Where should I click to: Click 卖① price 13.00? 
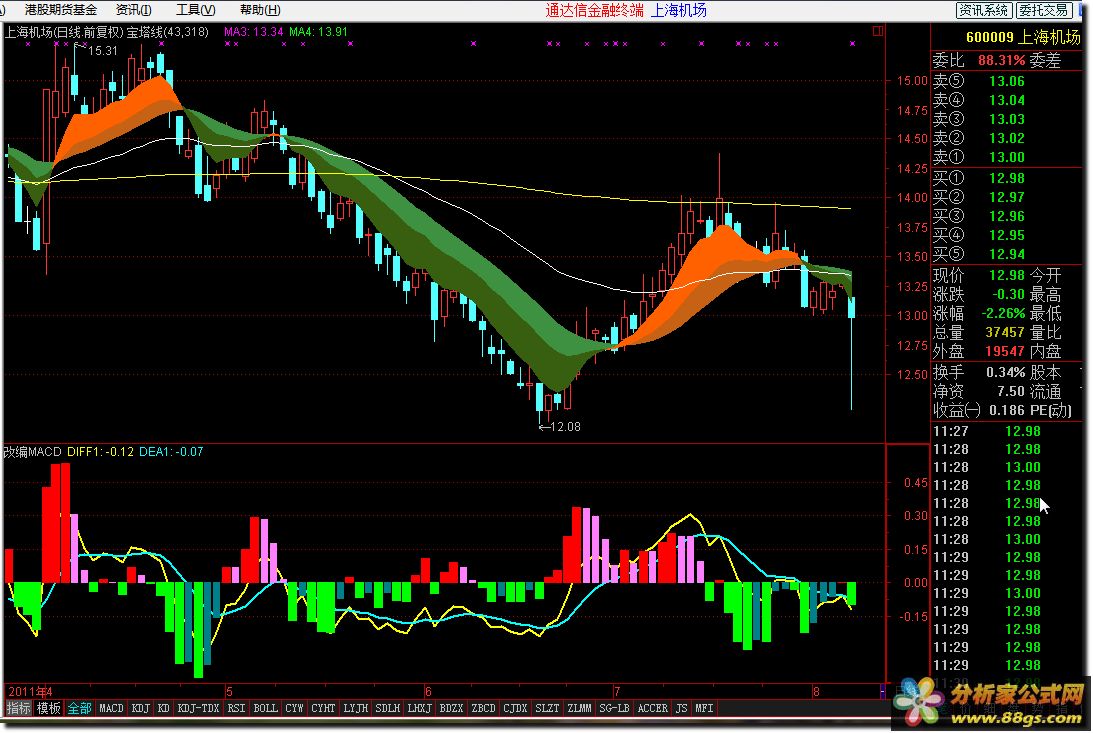point(1007,157)
